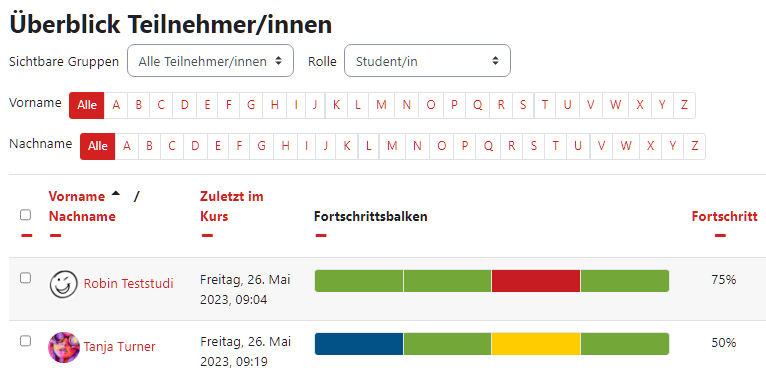Collapse the Vorname/Nachname column via its minus icon

(55, 236)
